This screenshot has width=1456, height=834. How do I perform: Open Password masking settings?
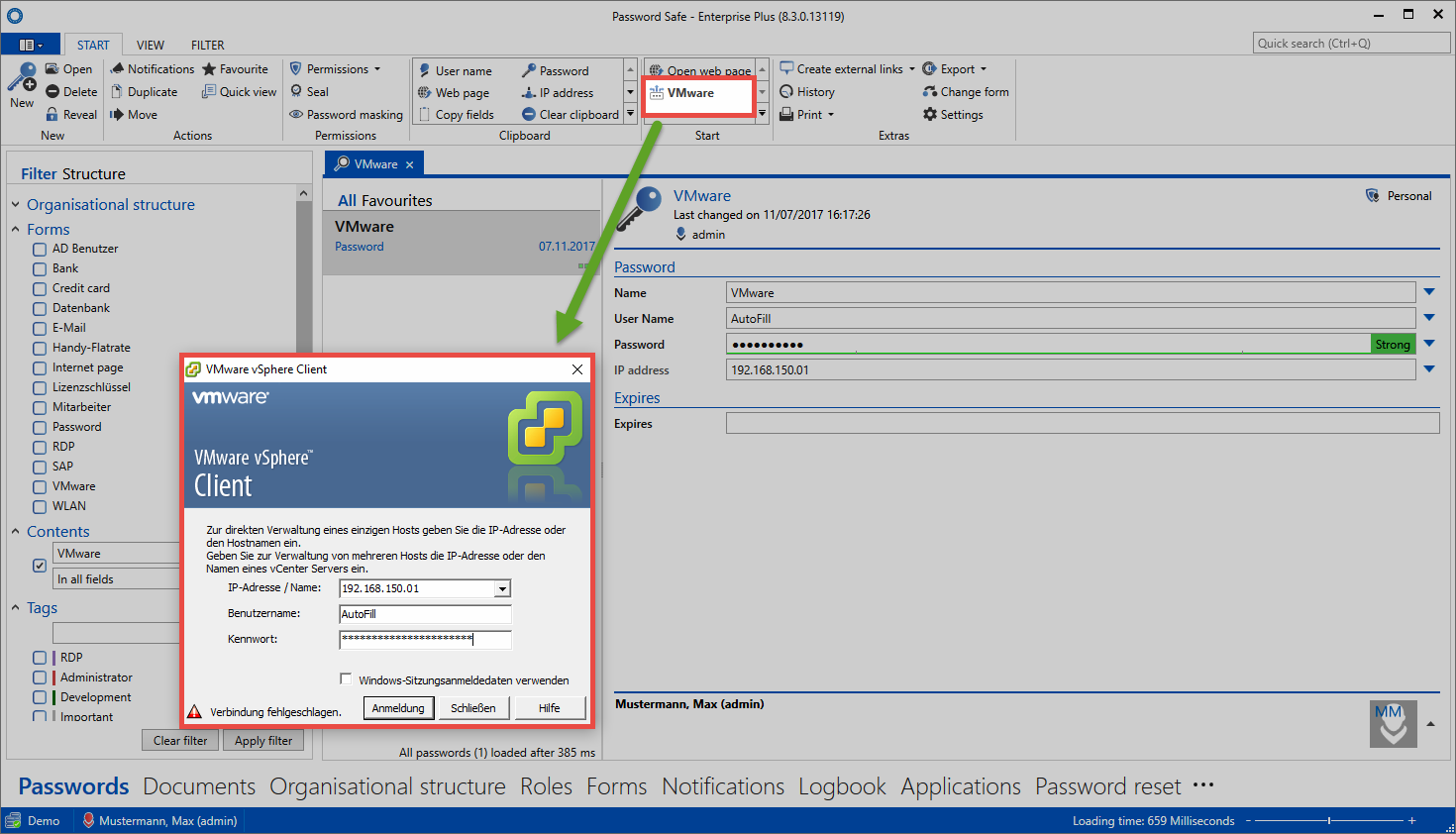tap(346, 115)
